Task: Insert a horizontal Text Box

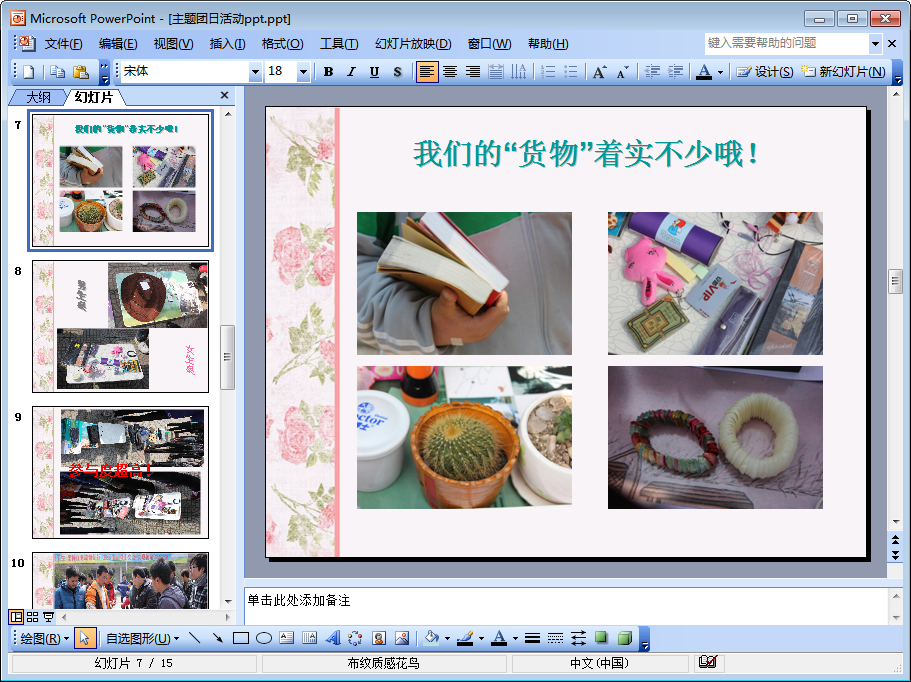Action: [x=286, y=638]
